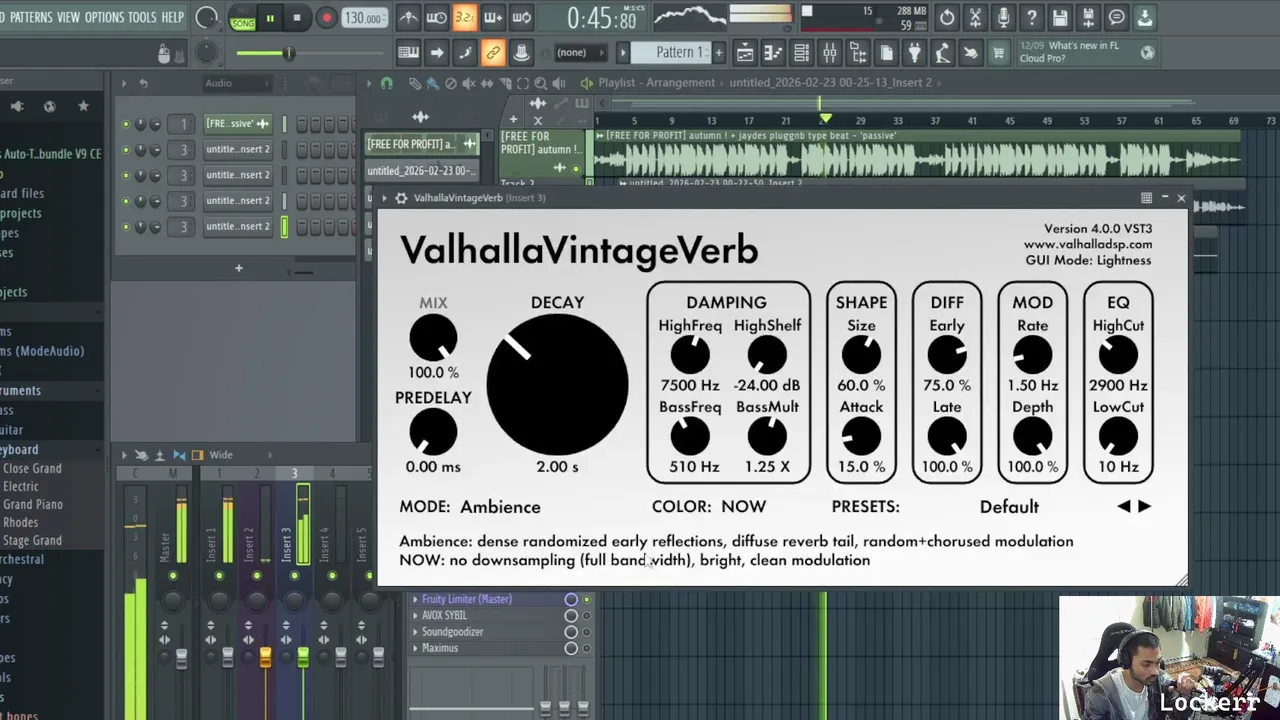
Task: Click the song position slider
Action: tap(311, 53)
